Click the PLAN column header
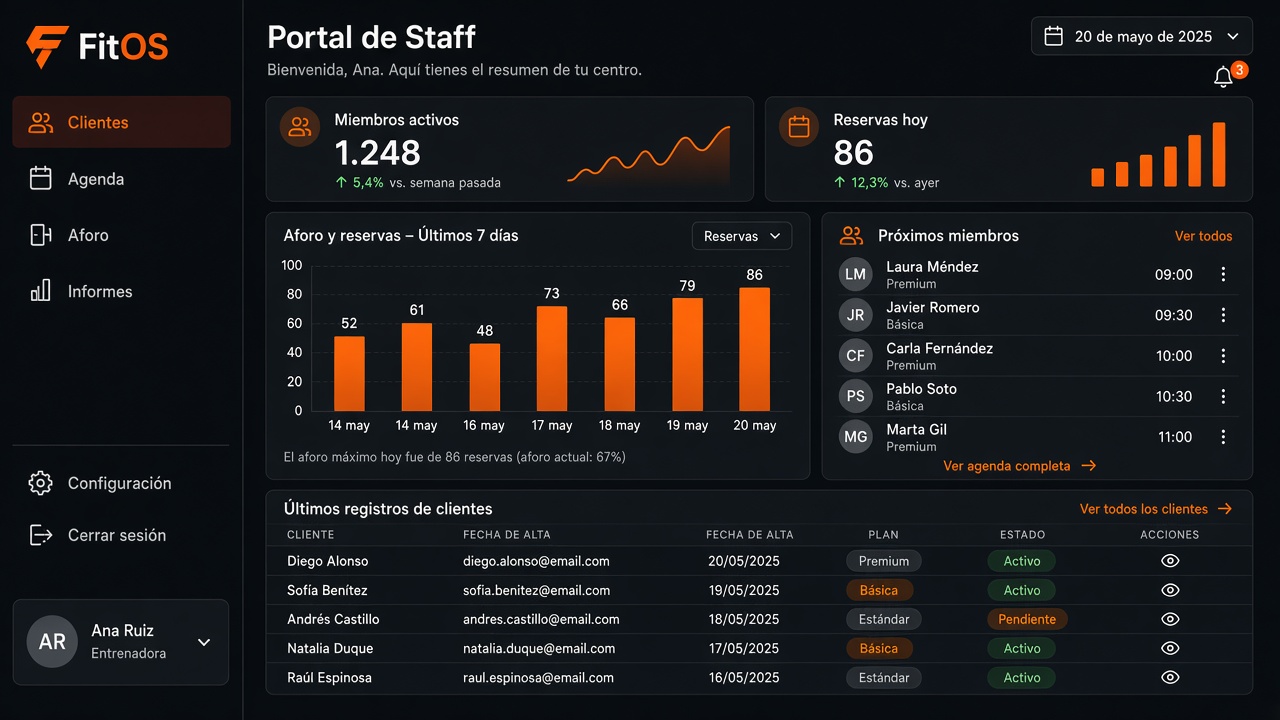The width and height of the screenshot is (1280, 720). tap(884, 535)
